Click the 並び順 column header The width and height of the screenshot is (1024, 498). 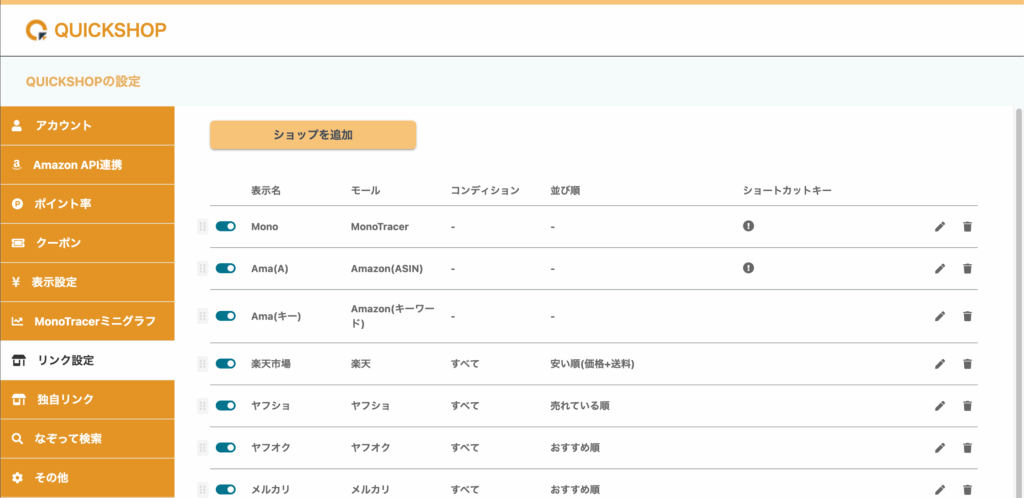[x=566, y=191]
